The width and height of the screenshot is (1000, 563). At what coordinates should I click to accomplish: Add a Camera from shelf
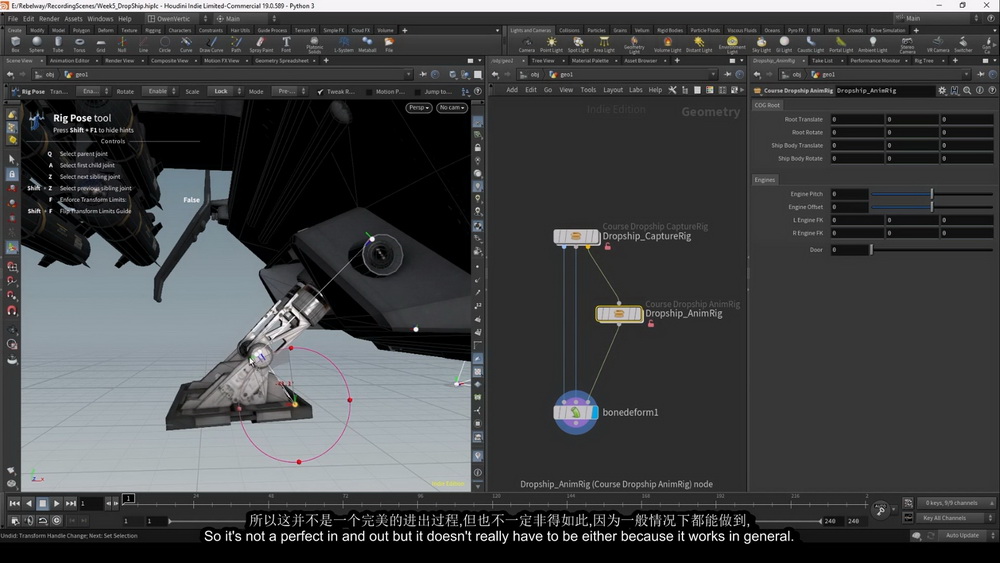tap(527, 45)
